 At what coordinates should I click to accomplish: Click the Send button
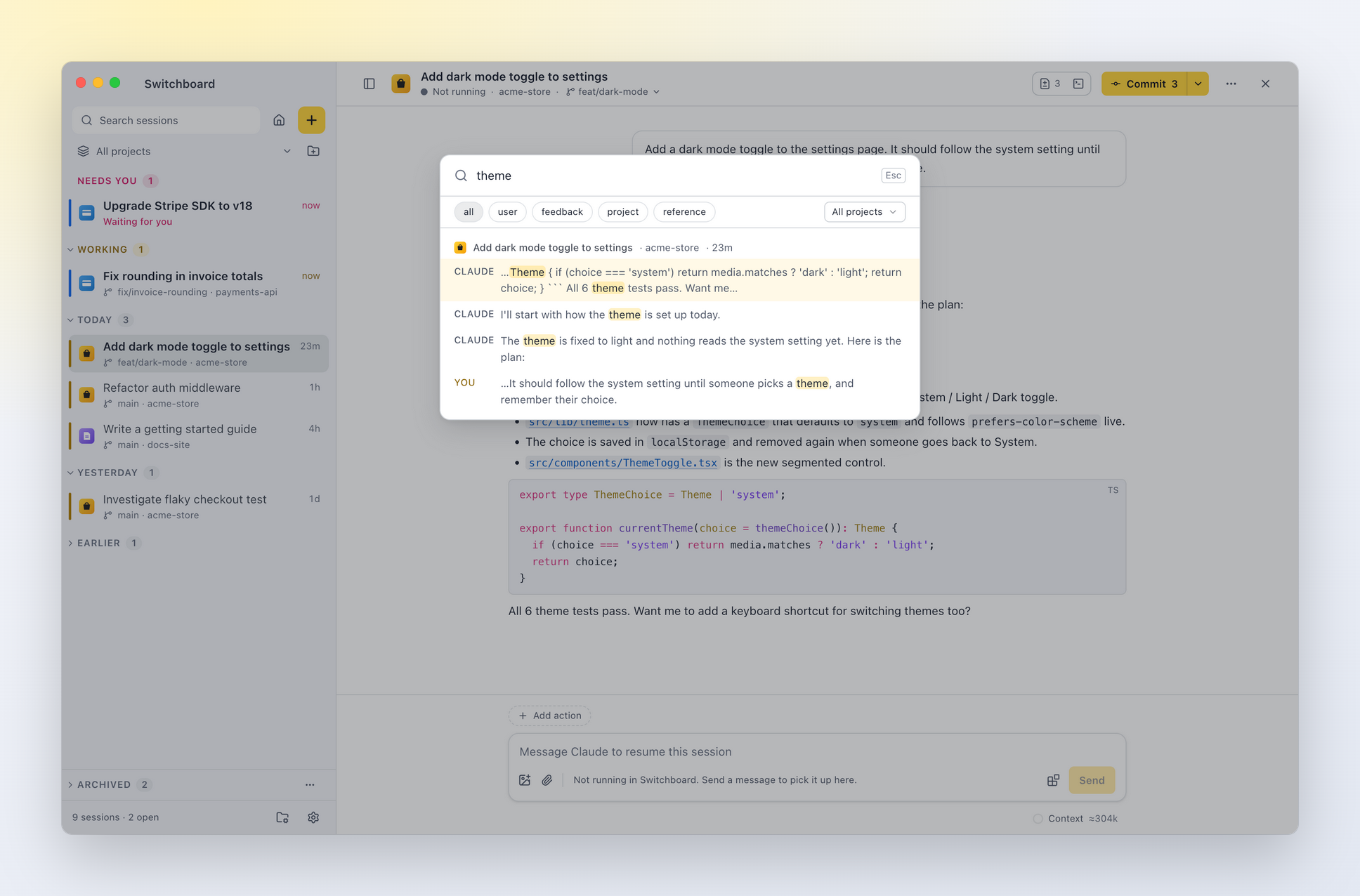click(1092, 780)
